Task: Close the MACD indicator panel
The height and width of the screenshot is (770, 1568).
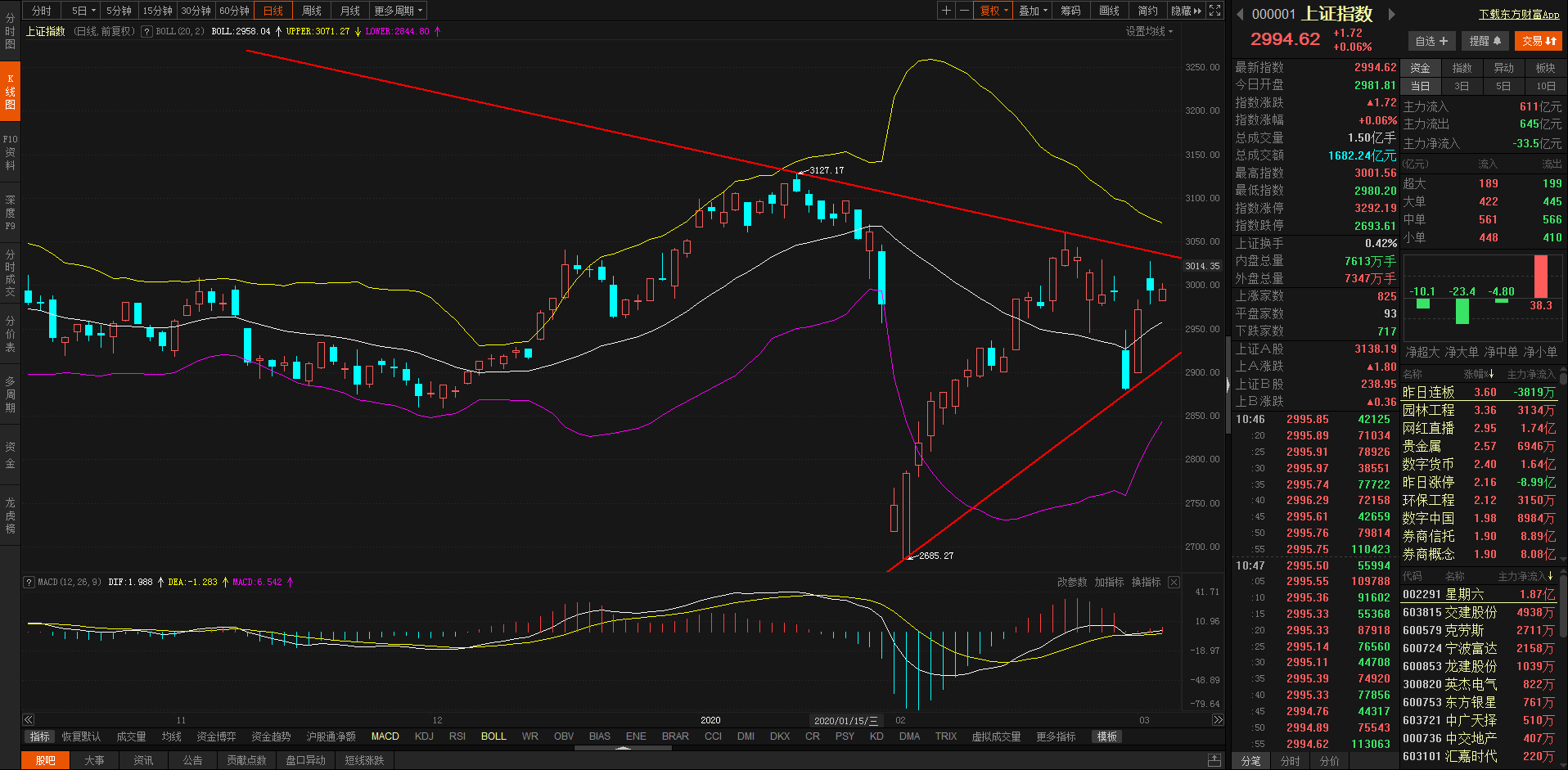Action: click(1174, 582)
